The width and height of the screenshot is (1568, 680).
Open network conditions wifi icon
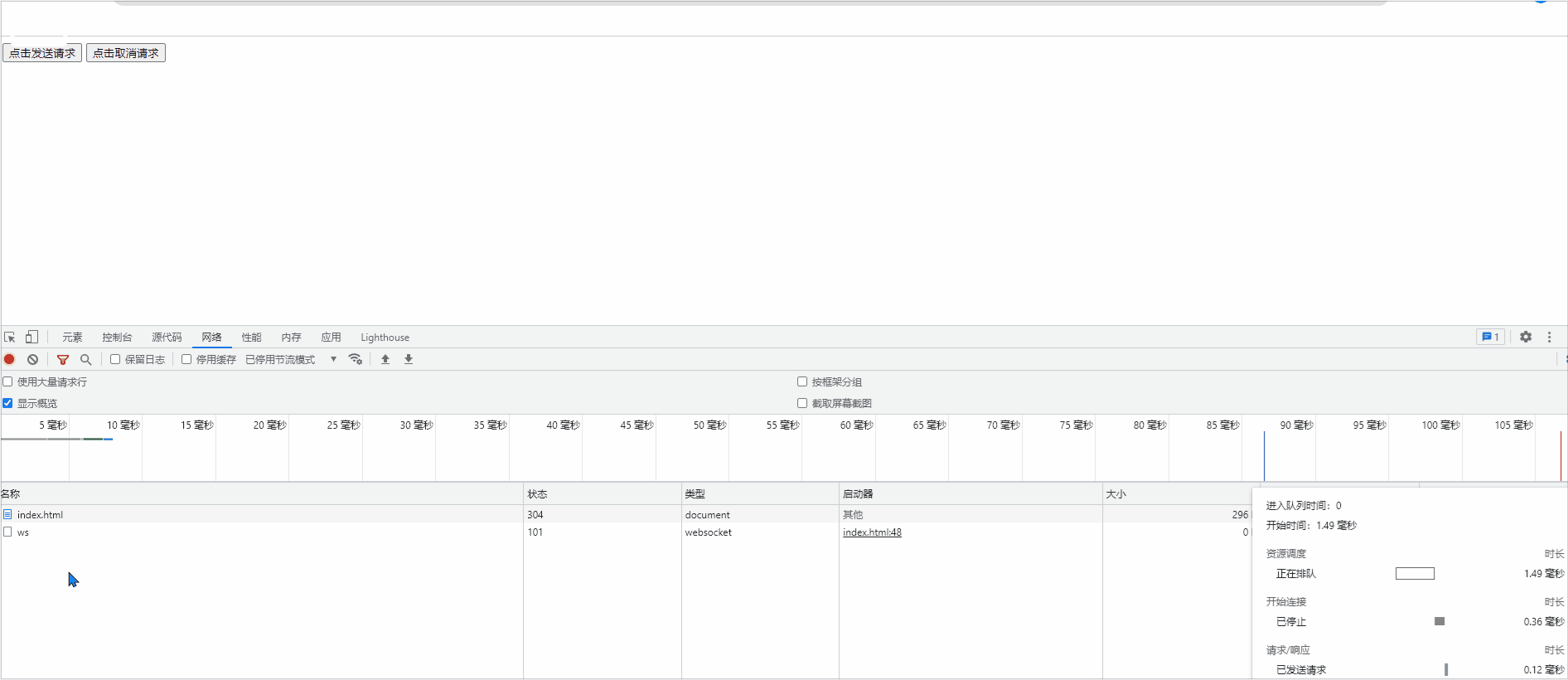pos(356,359)
